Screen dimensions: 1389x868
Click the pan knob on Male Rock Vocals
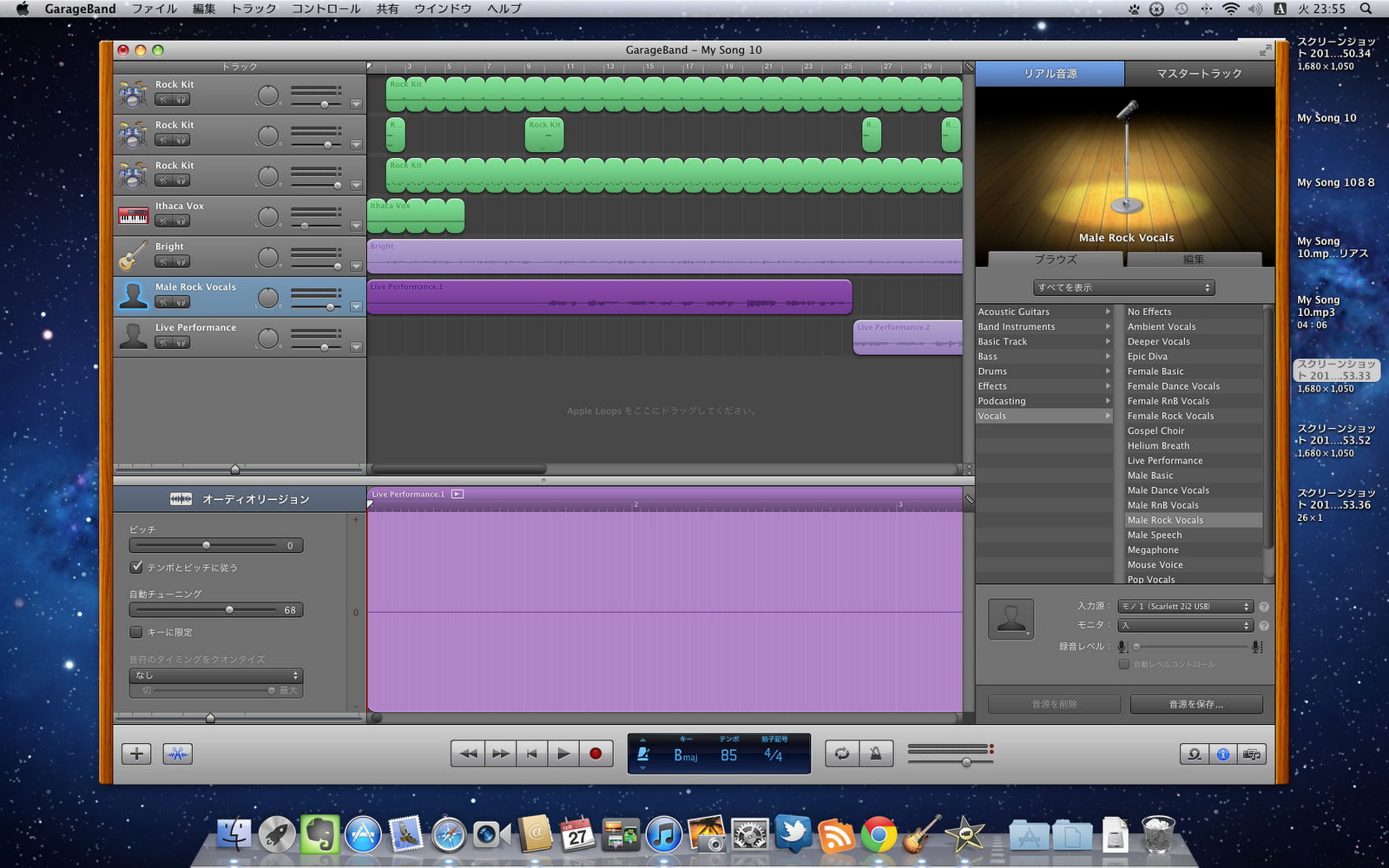coord(268,297)
